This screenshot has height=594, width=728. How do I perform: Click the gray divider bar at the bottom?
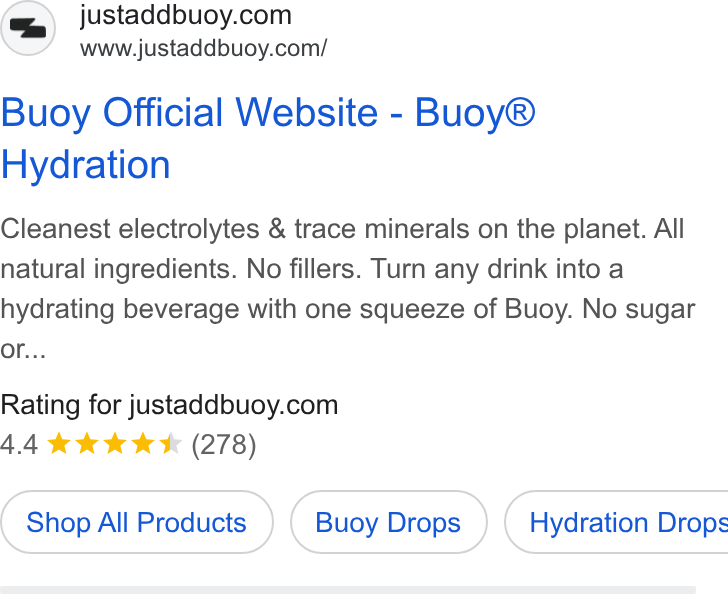click(348, 590)
